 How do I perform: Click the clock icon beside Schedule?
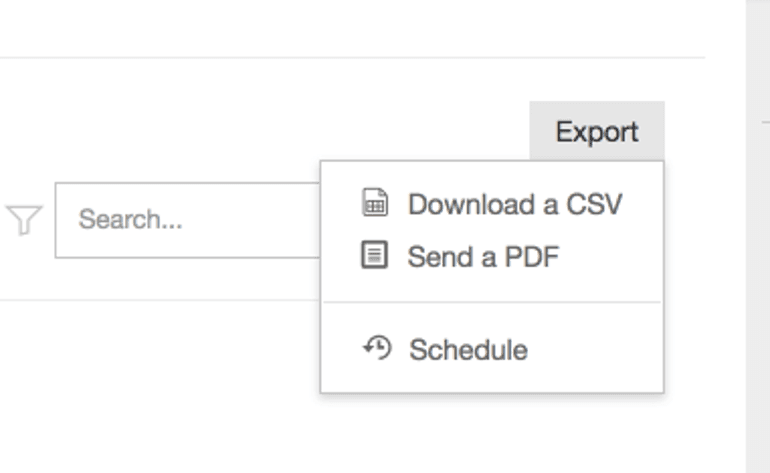point(376,349)
